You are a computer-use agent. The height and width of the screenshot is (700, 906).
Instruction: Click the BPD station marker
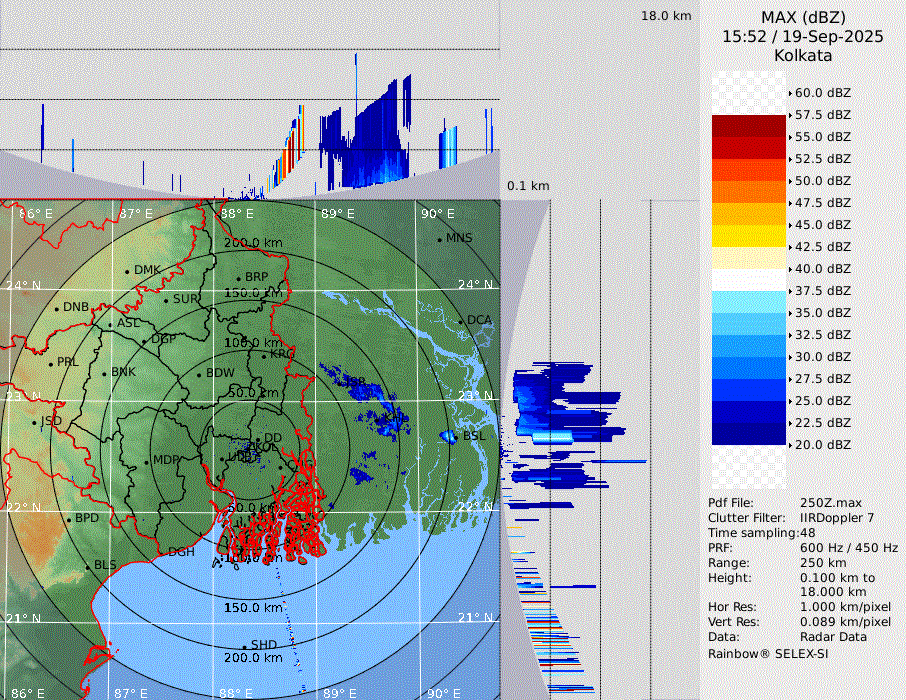point(68,520)
